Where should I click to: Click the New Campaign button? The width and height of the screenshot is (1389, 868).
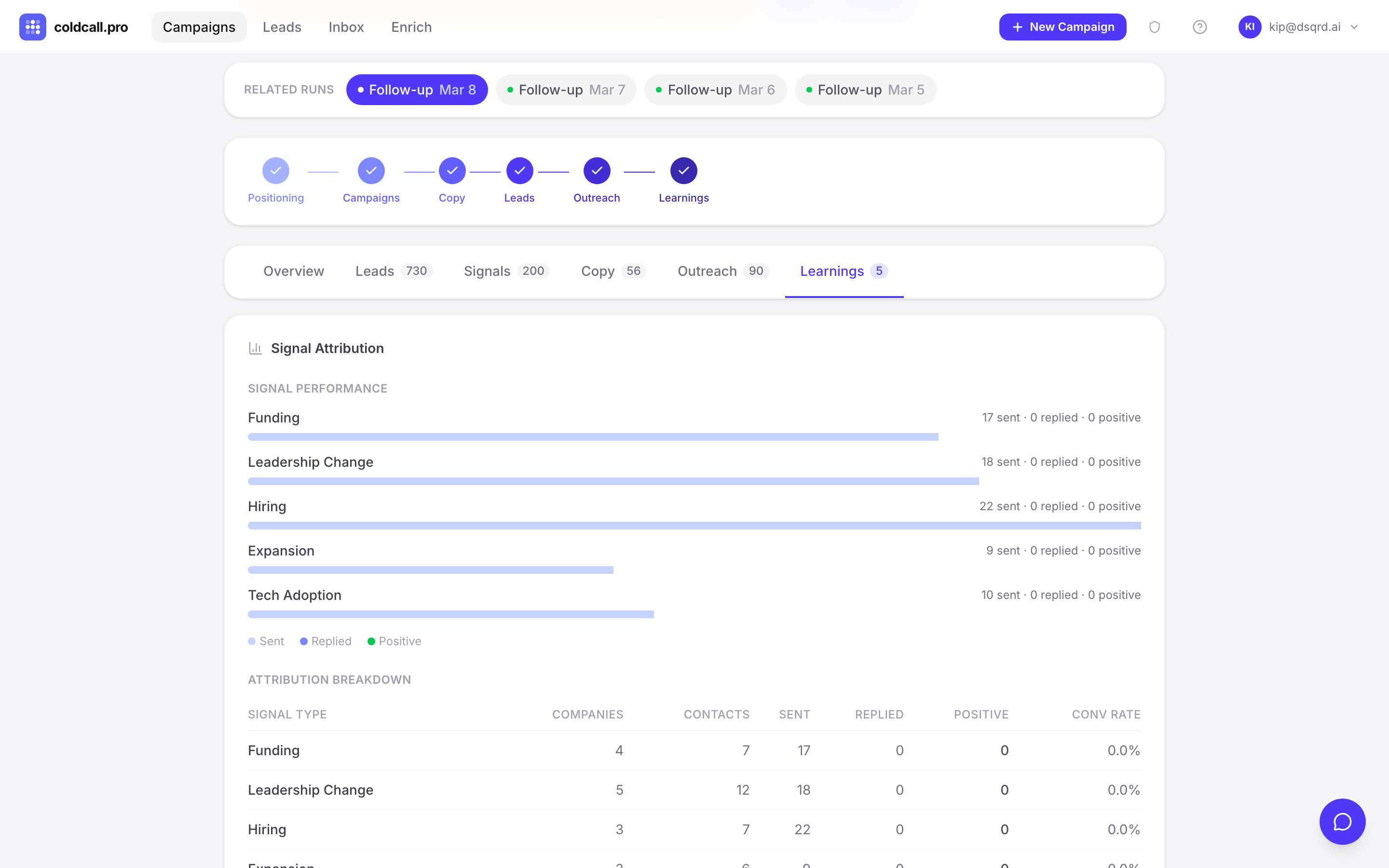point(1062,27)
